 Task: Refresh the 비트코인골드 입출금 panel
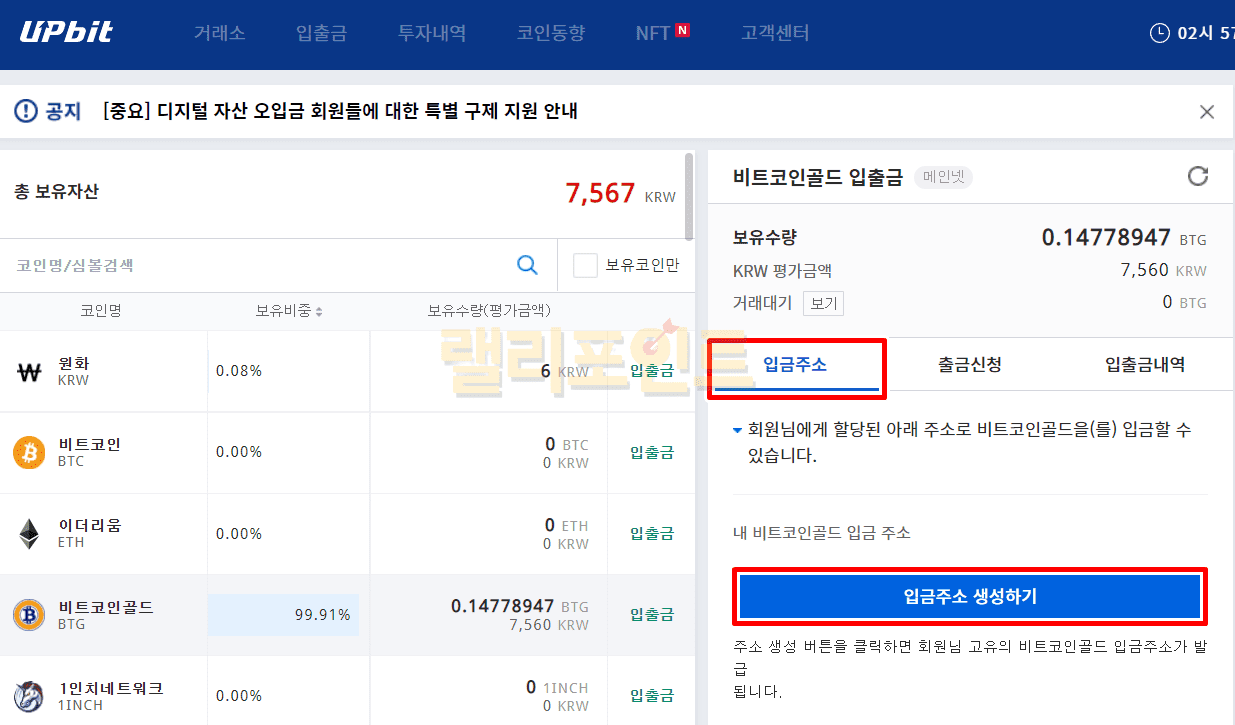click(1197, 177)
